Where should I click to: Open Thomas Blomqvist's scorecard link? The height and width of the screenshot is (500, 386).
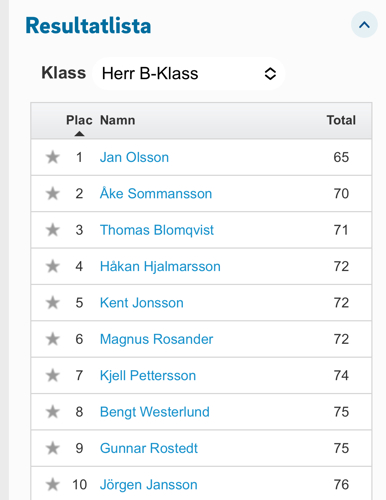(157, 230)
